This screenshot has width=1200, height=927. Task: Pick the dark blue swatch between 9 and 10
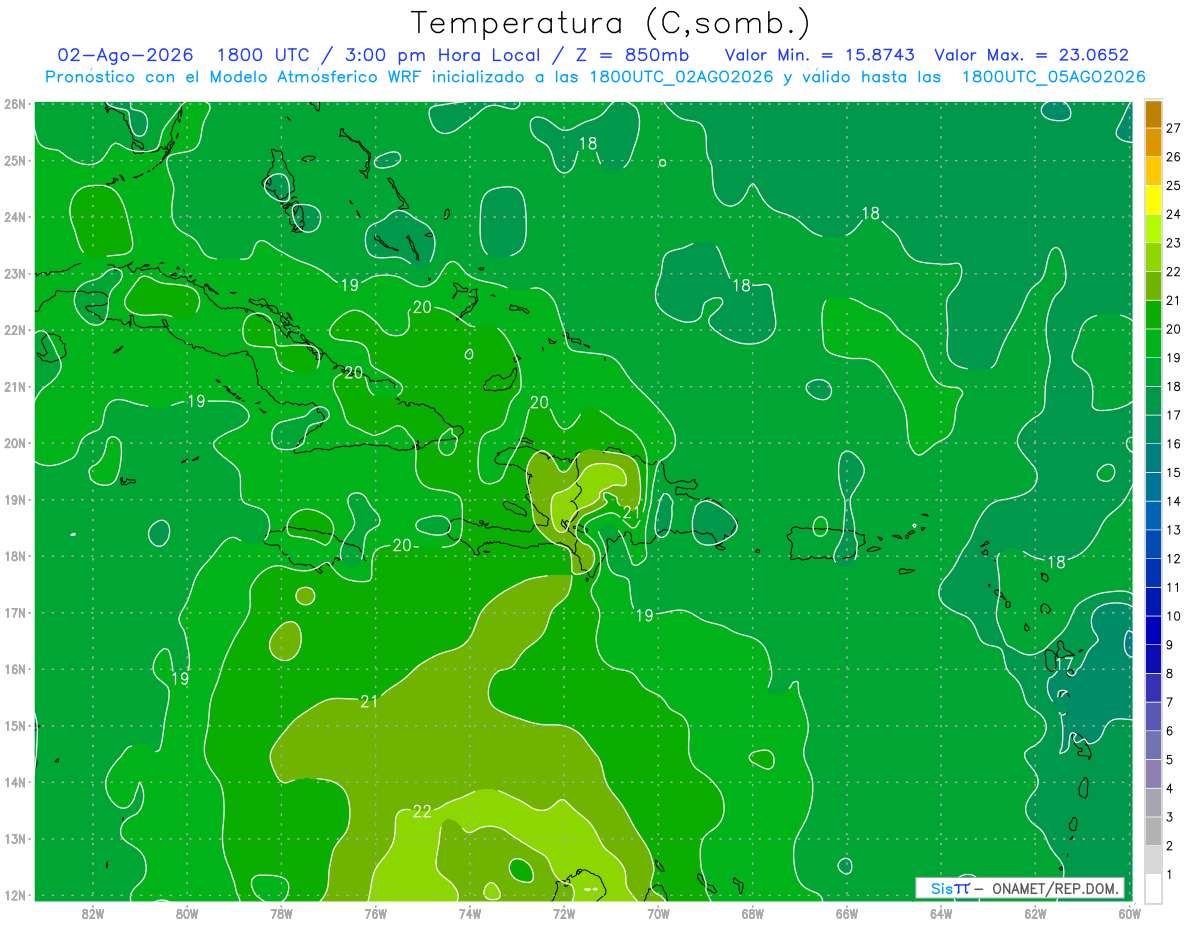[1153, 630]
